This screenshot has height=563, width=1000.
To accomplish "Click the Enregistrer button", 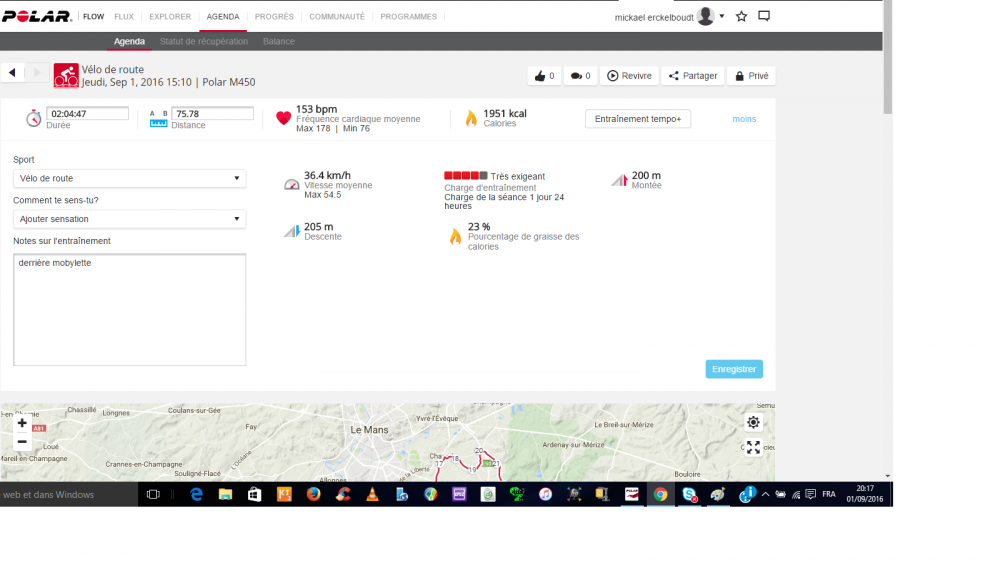I will pyautogui.click(x=733, y=369).
